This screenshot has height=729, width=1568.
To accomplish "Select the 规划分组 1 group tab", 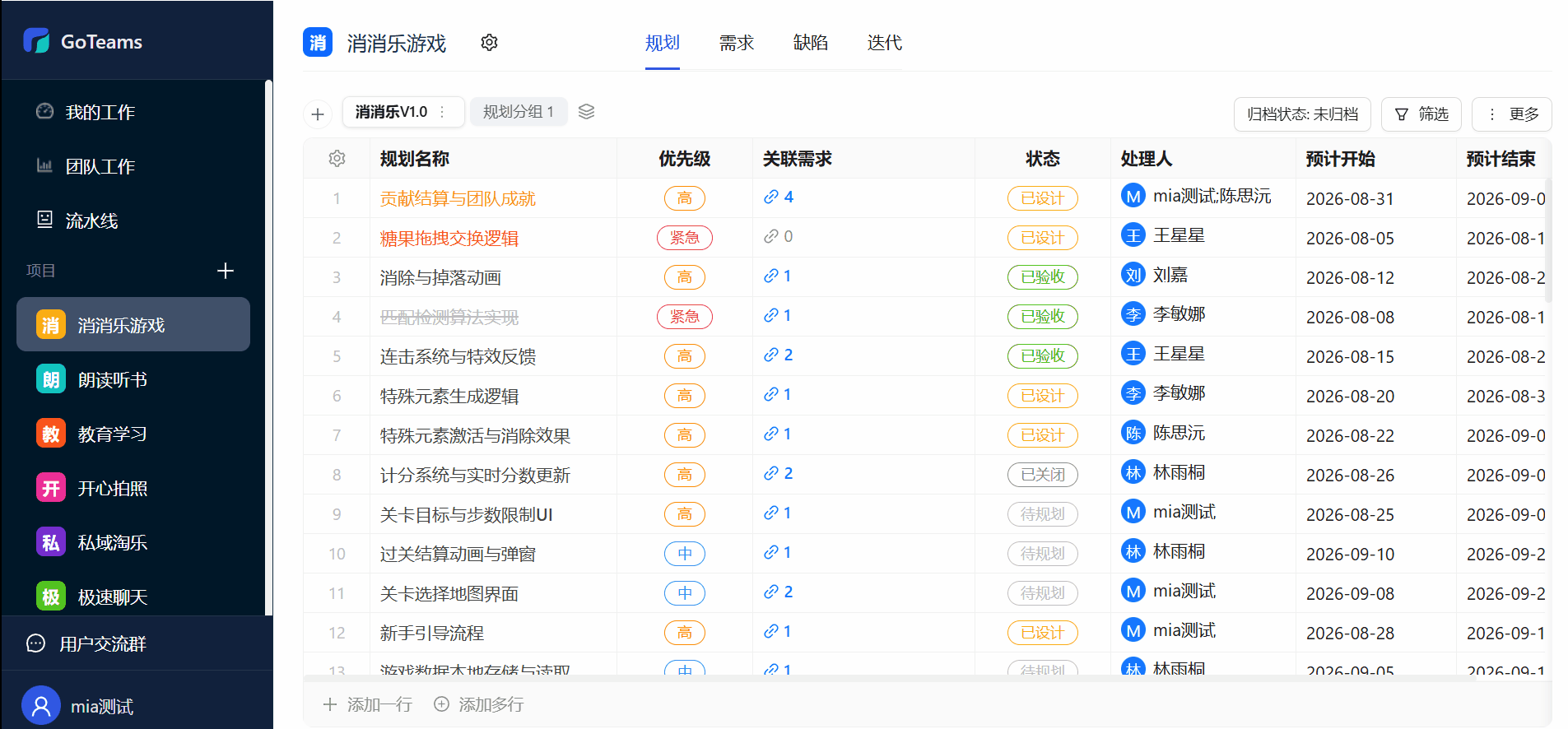I will (x=519, y=112).
